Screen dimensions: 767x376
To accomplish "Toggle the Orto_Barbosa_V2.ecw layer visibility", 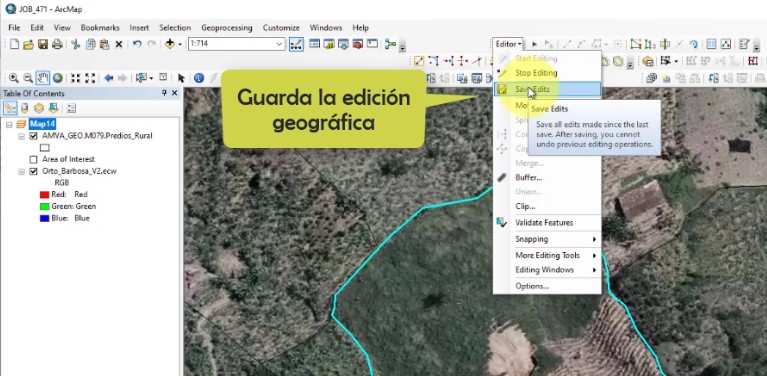I will click(x=33, y=172).
